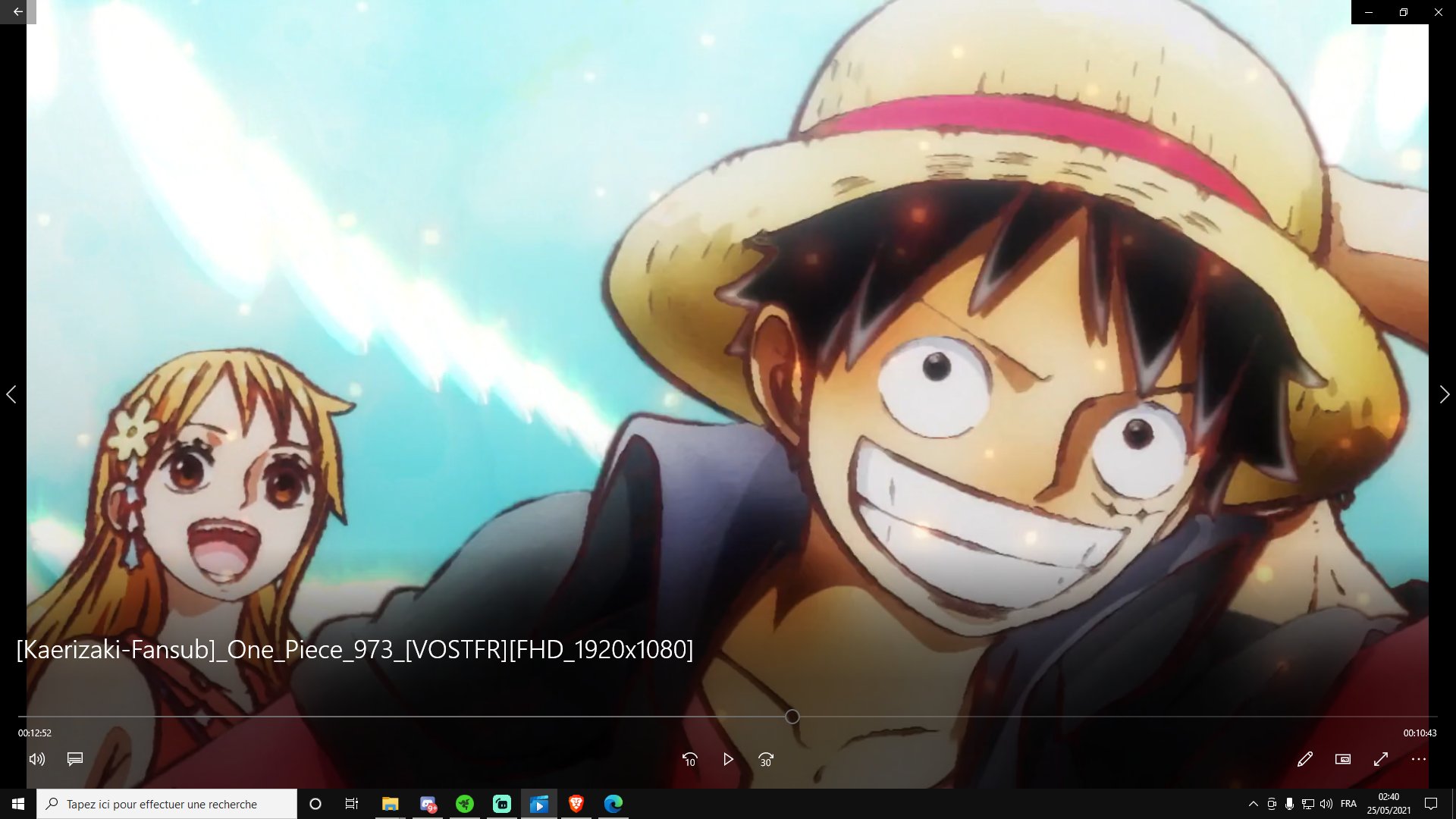
Task: Change FRA input language
Action: point(1348,804)
